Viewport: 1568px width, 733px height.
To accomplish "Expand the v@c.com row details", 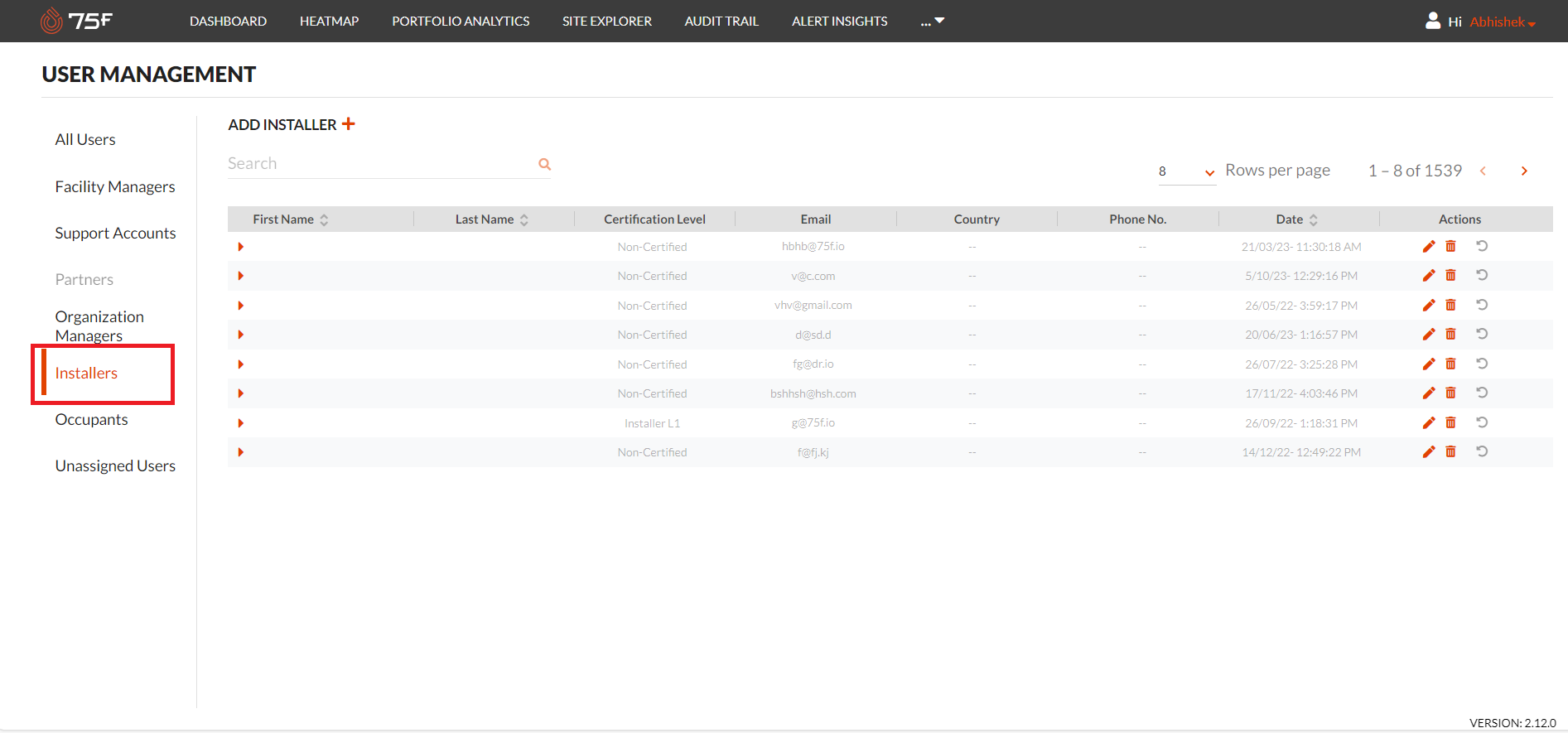I will 240,276.
